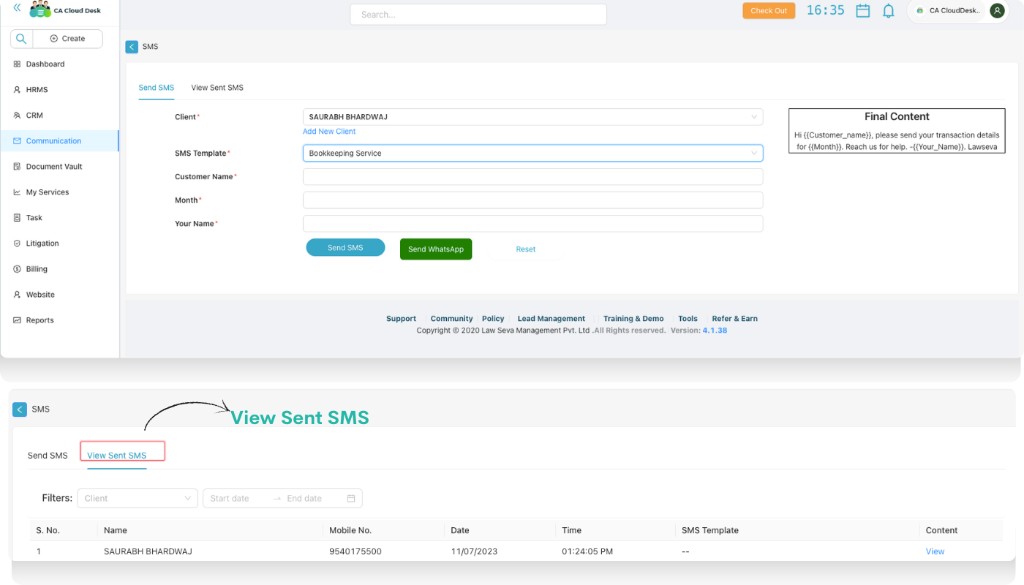Image resolution: width=1024 pixels, height=585 pixels.
Task: Open the Billing section
Action: [37, 268]
